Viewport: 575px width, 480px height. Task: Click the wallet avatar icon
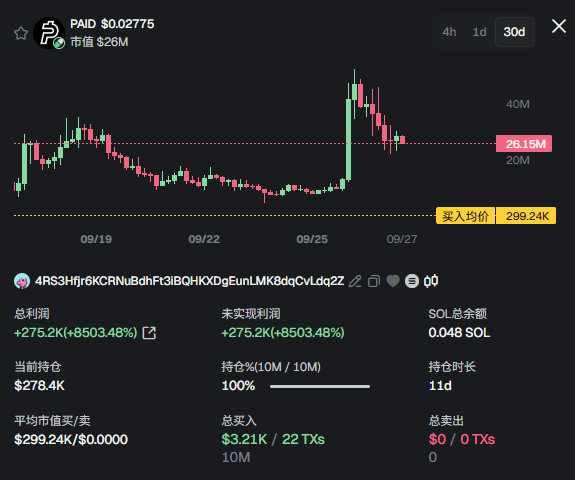(22, 281)
